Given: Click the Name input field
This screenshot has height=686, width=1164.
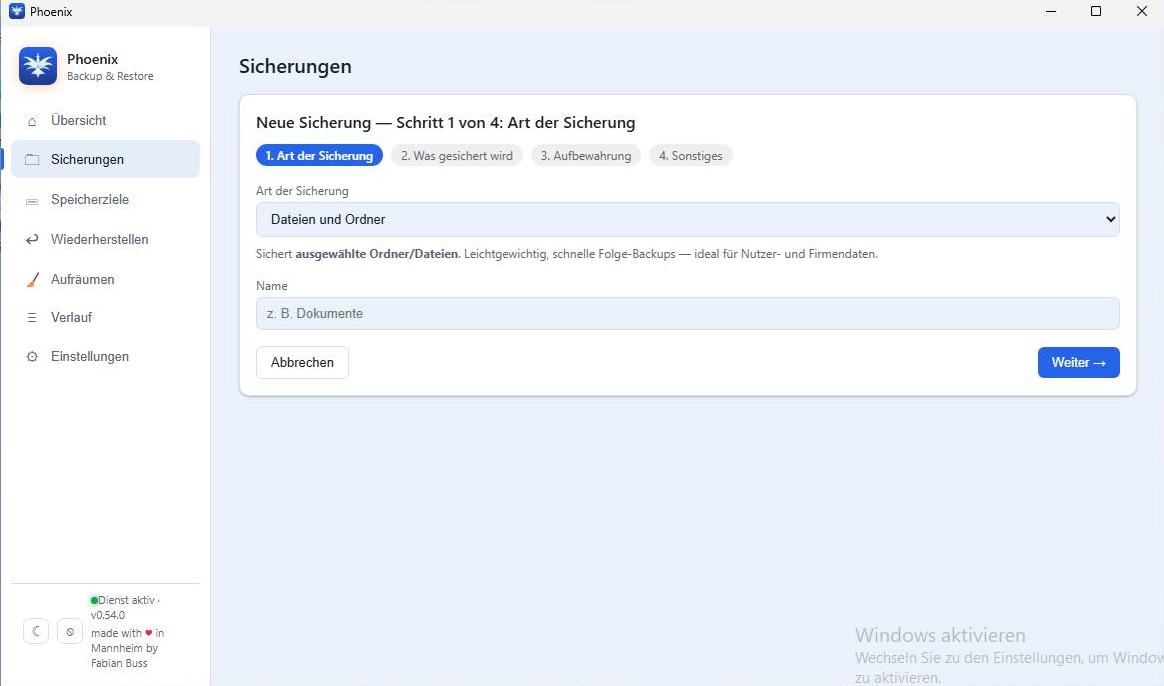Looking at the screenshot, I should tap(687, 313).
